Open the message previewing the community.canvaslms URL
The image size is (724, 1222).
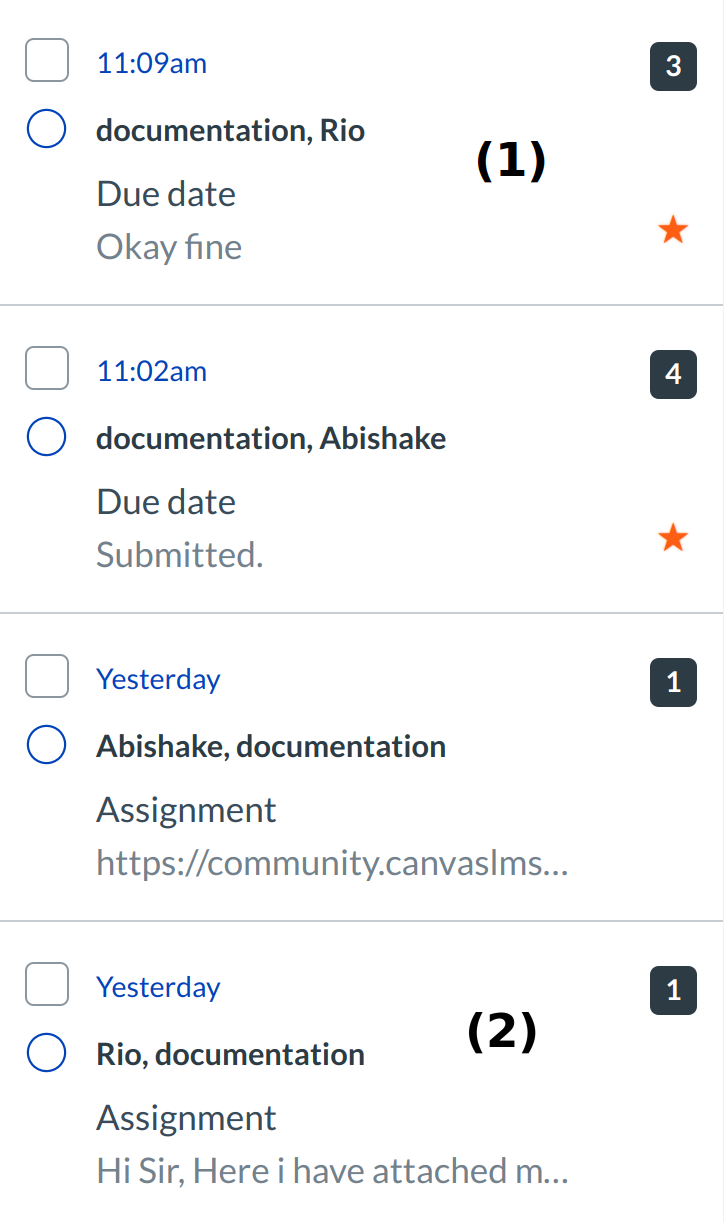[x=332, y=863]
